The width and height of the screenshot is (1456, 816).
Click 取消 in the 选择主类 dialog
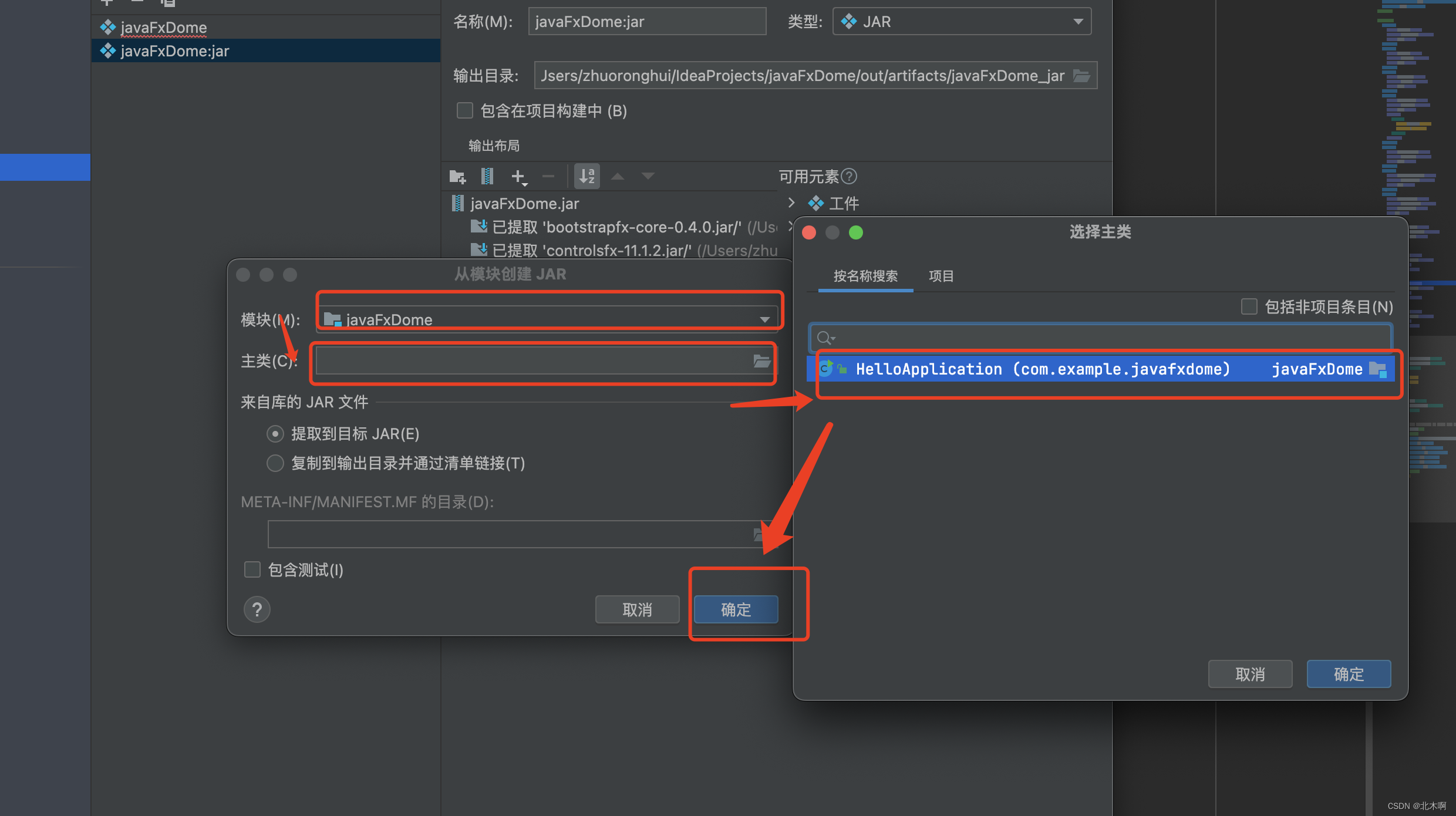click(x=1249, y=674)
